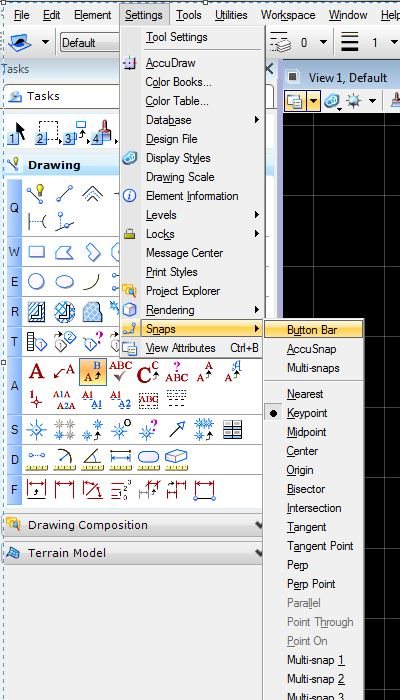Open Tool Settings from the Settings menu
The height and width of the screenshot is (700, 400).
[x=176, y=37]
